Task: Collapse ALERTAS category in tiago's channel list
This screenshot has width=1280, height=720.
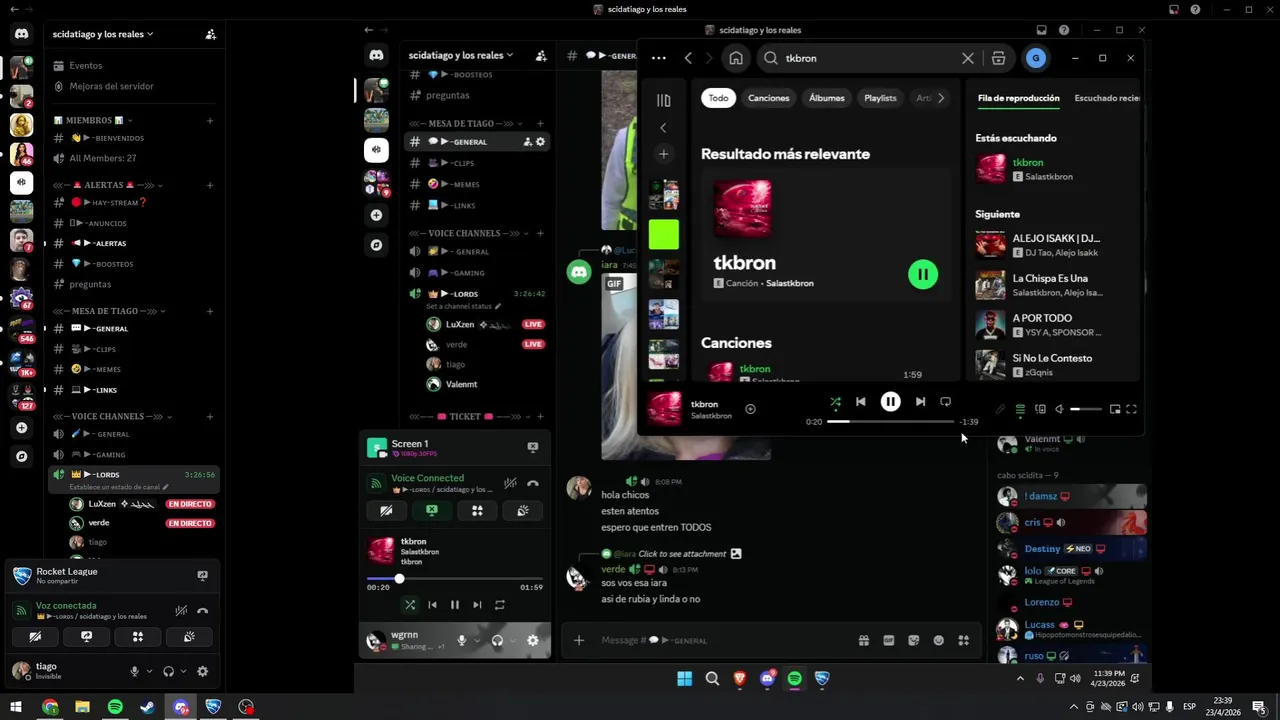Action: [109, 185]
